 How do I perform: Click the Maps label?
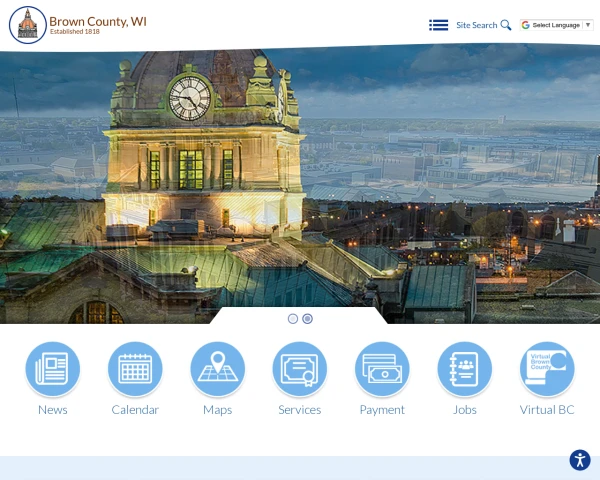tap(218, 410)
